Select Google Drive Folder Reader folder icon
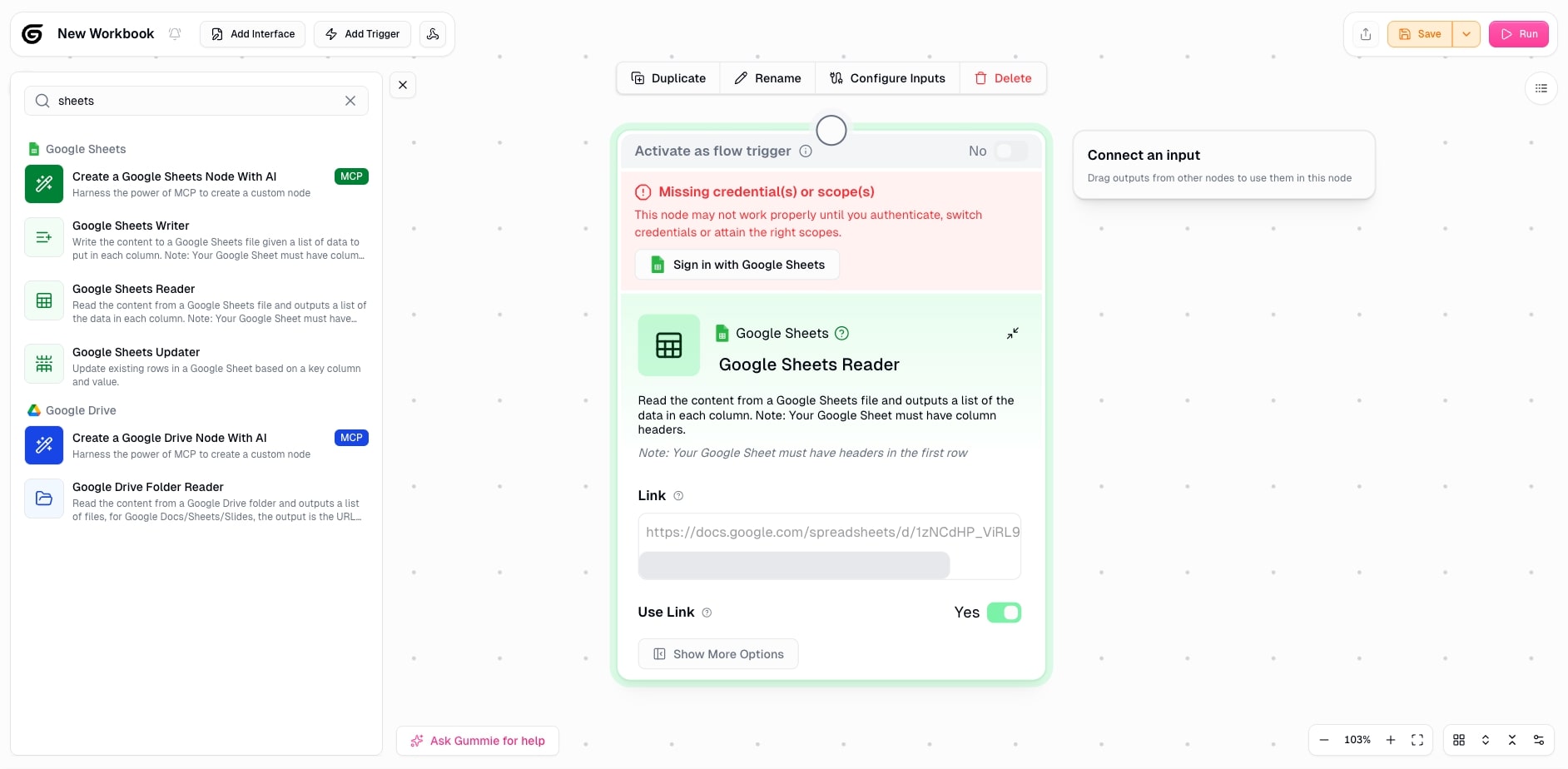 [x=44, y=499]
